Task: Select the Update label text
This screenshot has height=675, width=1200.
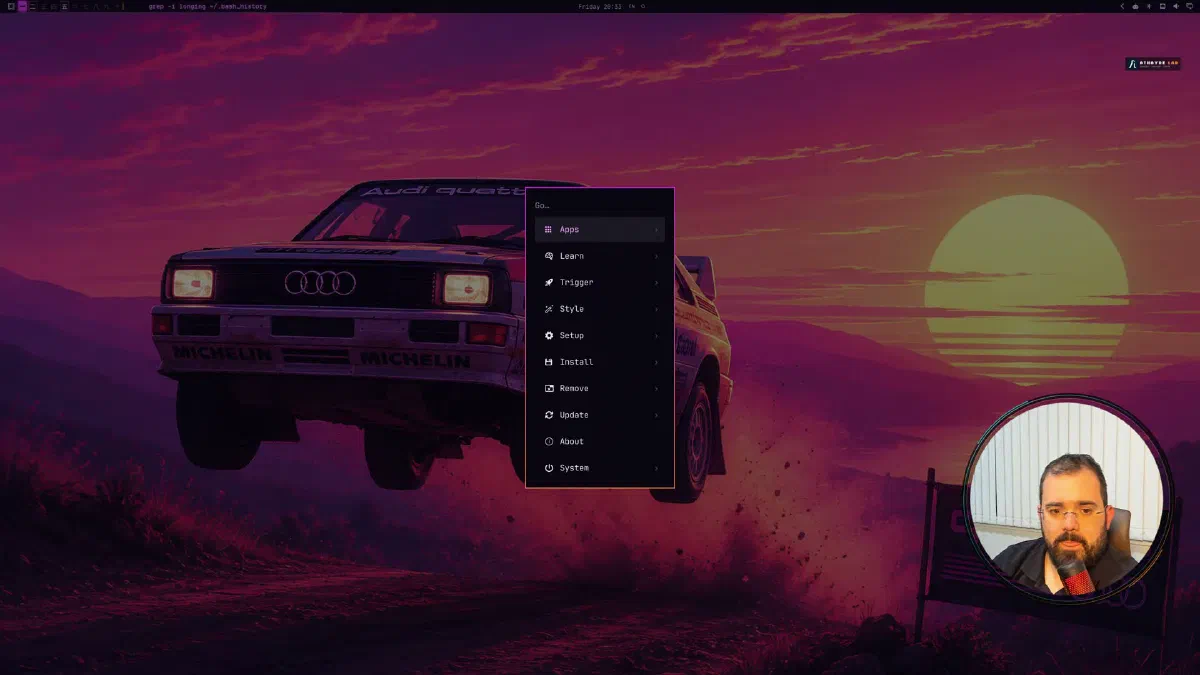Action: (x=574, y=415)
